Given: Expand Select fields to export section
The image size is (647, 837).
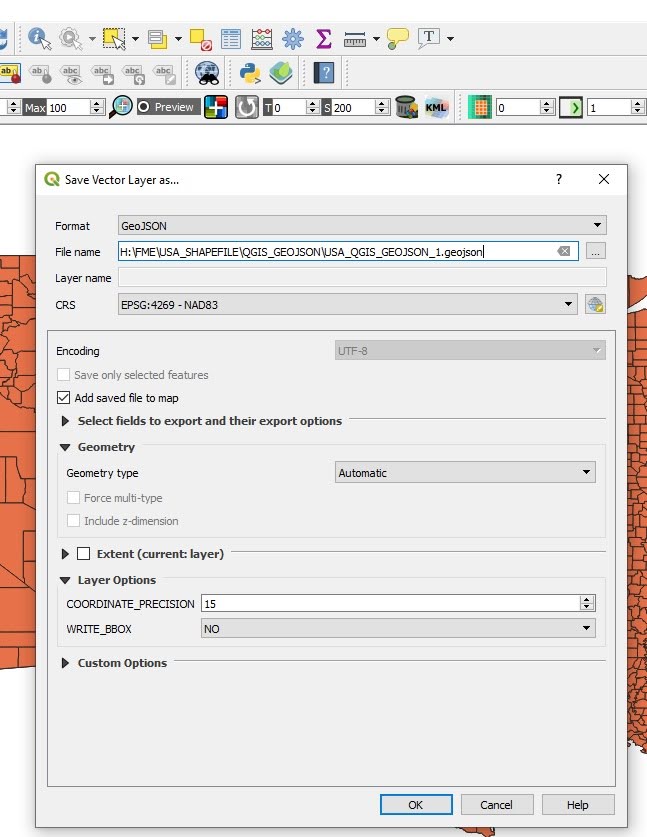Looking at the screenshot, I should 66,421.
